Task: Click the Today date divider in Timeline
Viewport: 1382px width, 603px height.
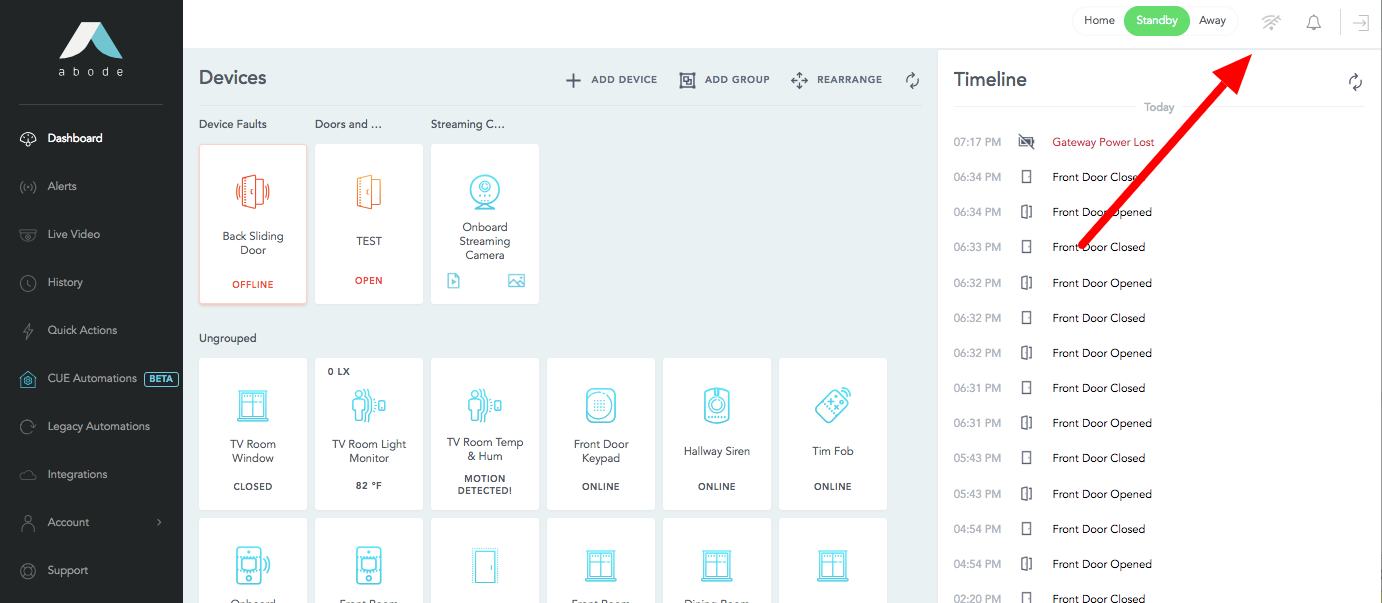Action: pos(1159,107)
